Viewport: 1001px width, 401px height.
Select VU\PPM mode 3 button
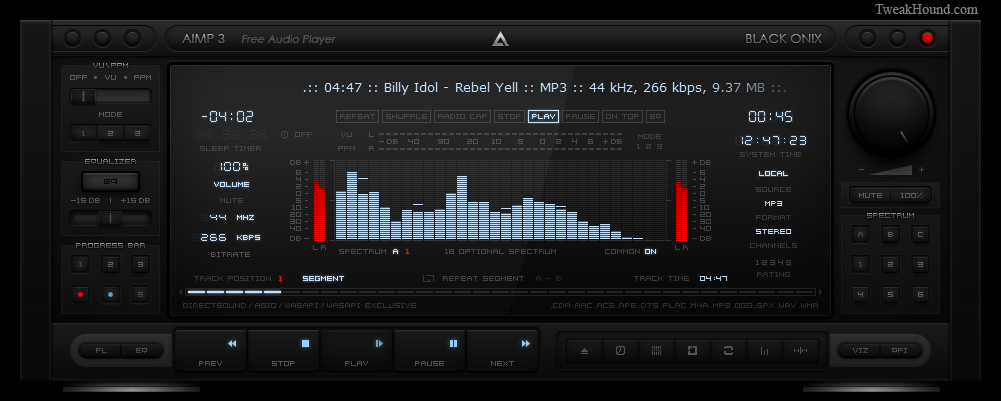137,133
